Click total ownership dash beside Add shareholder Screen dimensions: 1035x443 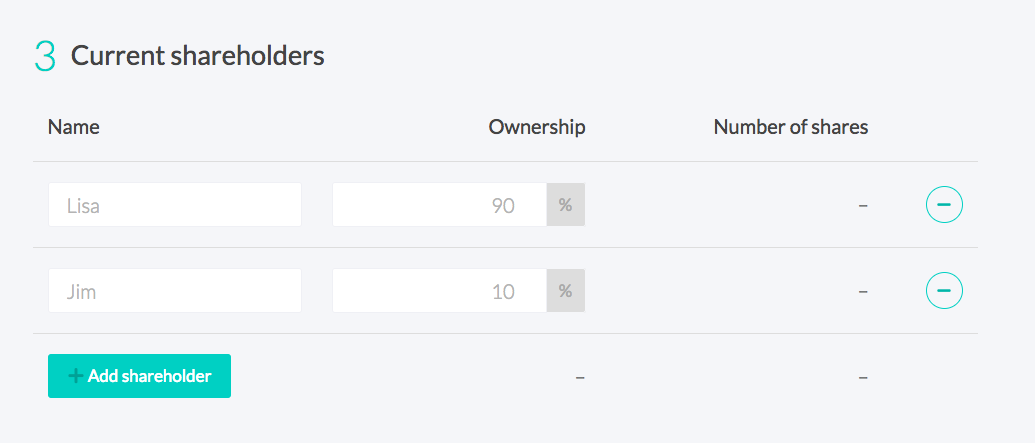(x=580, y=377)
